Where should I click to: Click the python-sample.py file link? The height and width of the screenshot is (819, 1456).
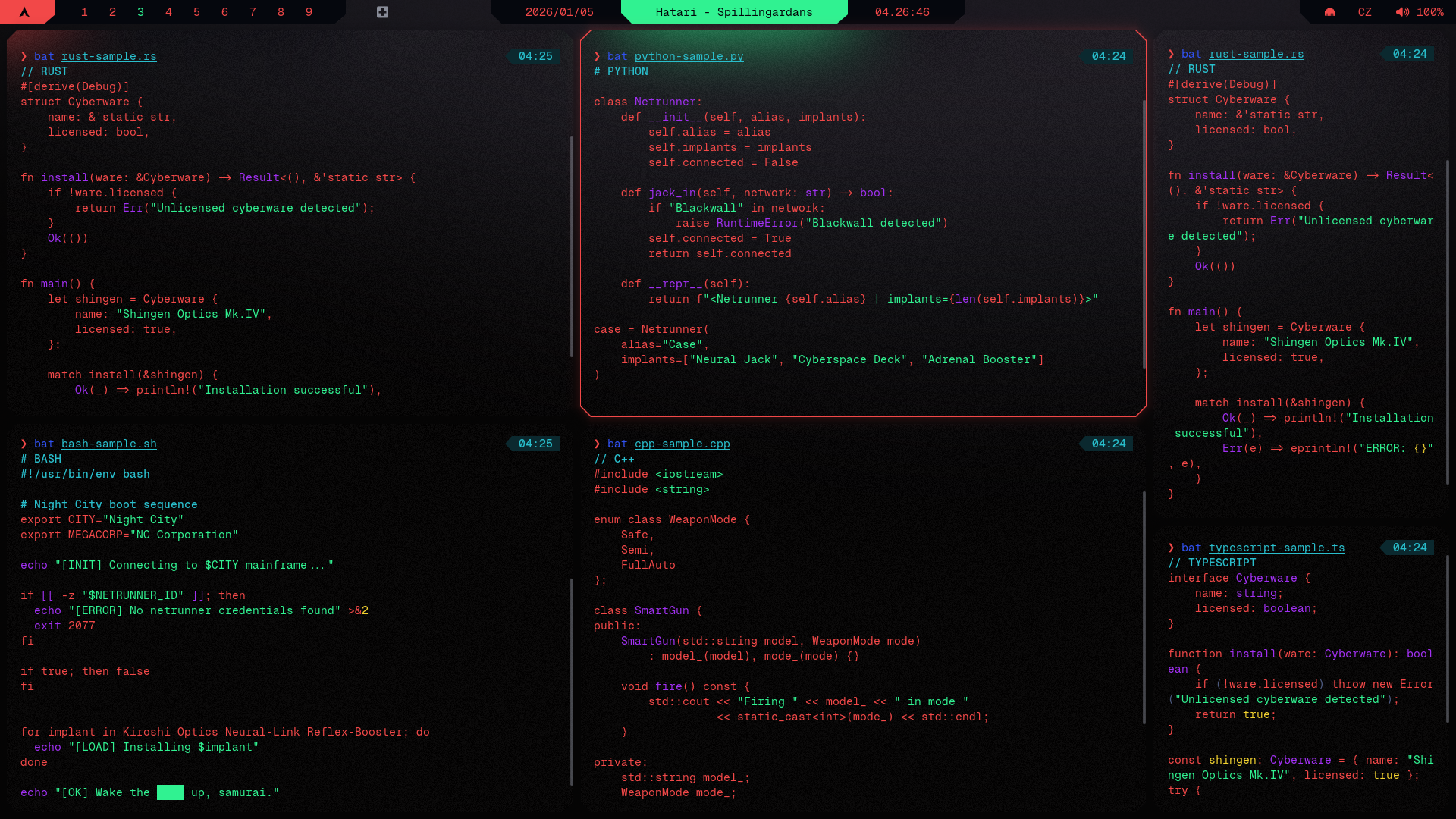tap(689, 56)
